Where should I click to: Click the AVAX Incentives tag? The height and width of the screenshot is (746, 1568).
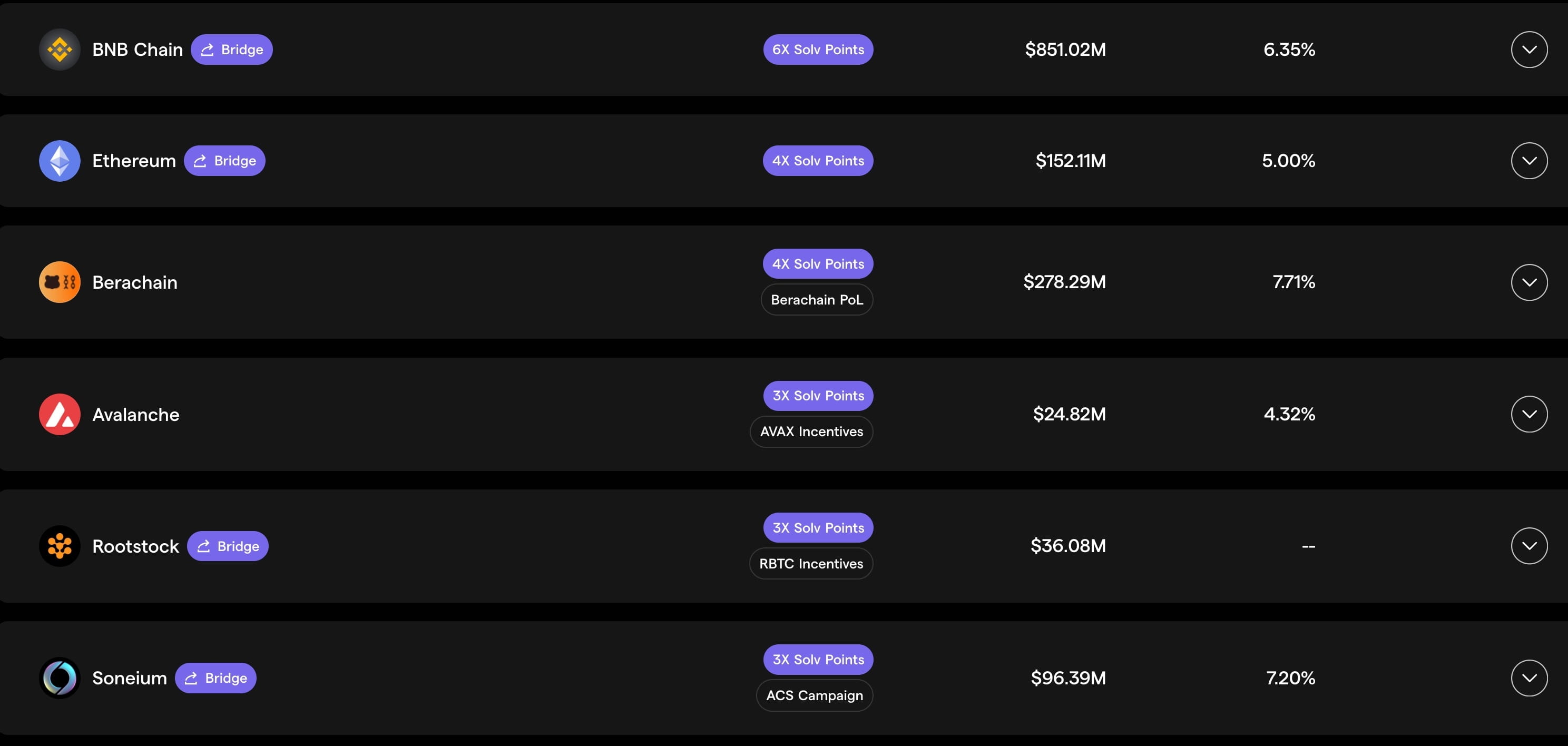[811, 431]
